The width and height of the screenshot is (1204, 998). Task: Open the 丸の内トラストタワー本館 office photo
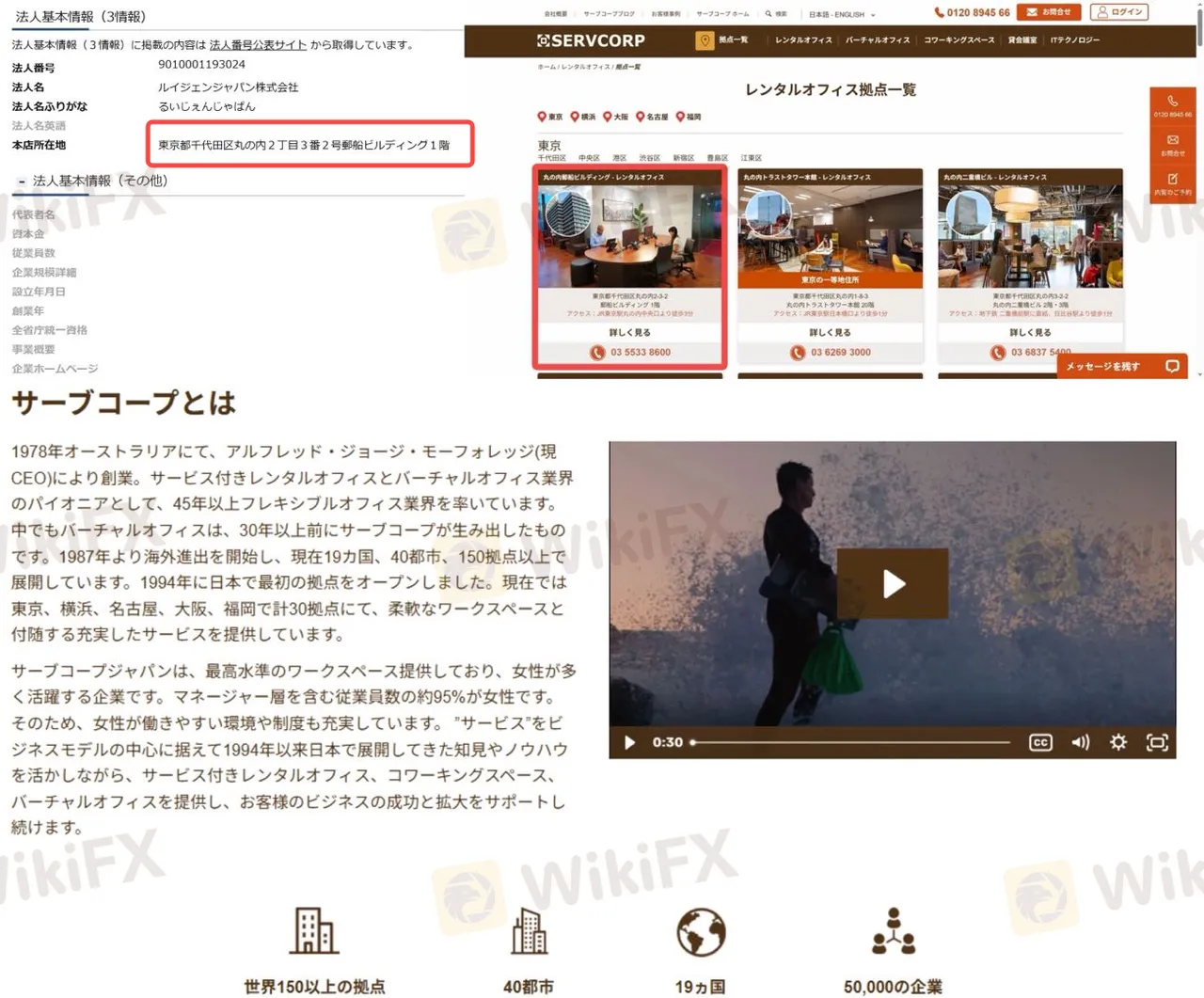click(831, 236)
